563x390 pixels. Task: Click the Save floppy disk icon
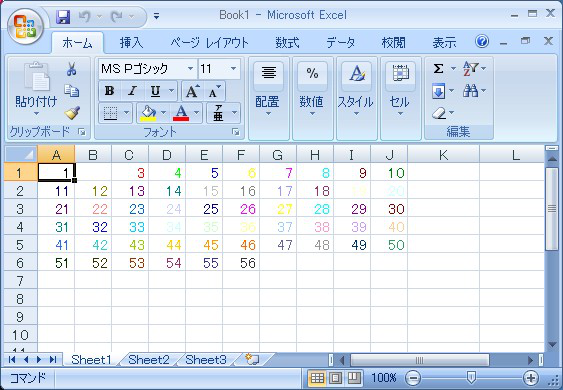[x=63, y=17]
